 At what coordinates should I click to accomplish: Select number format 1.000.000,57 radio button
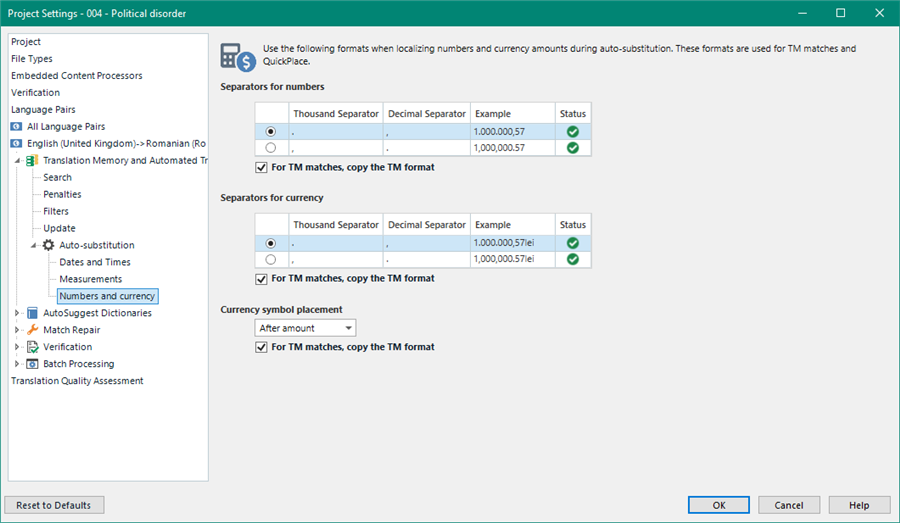click(271, 131)
